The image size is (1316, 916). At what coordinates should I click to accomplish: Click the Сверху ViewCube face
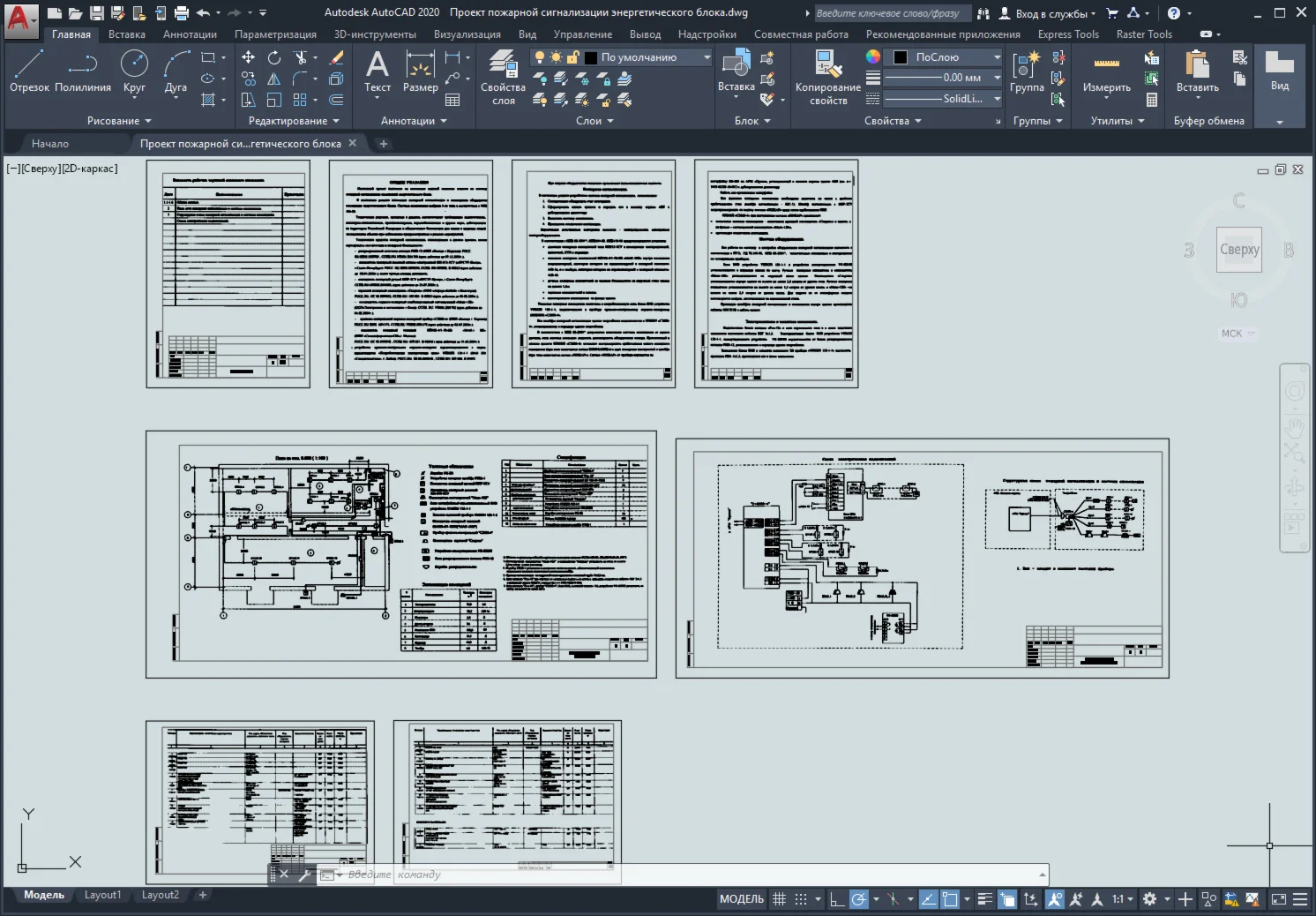pyautogui.click(x=1239, y=250)
